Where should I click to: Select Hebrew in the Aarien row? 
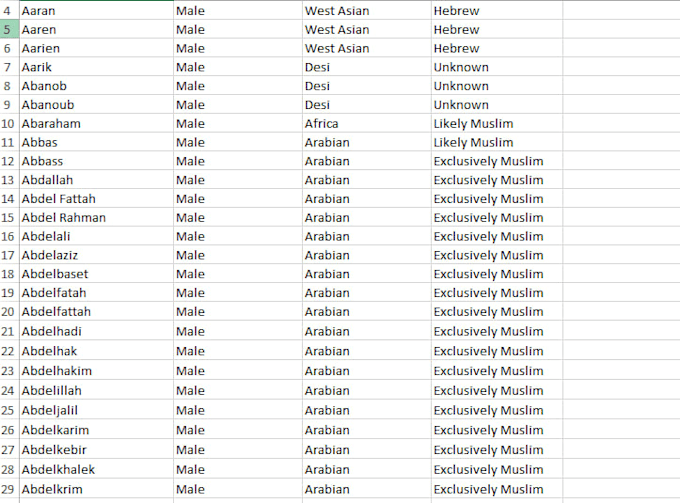(x=497, y=48)
